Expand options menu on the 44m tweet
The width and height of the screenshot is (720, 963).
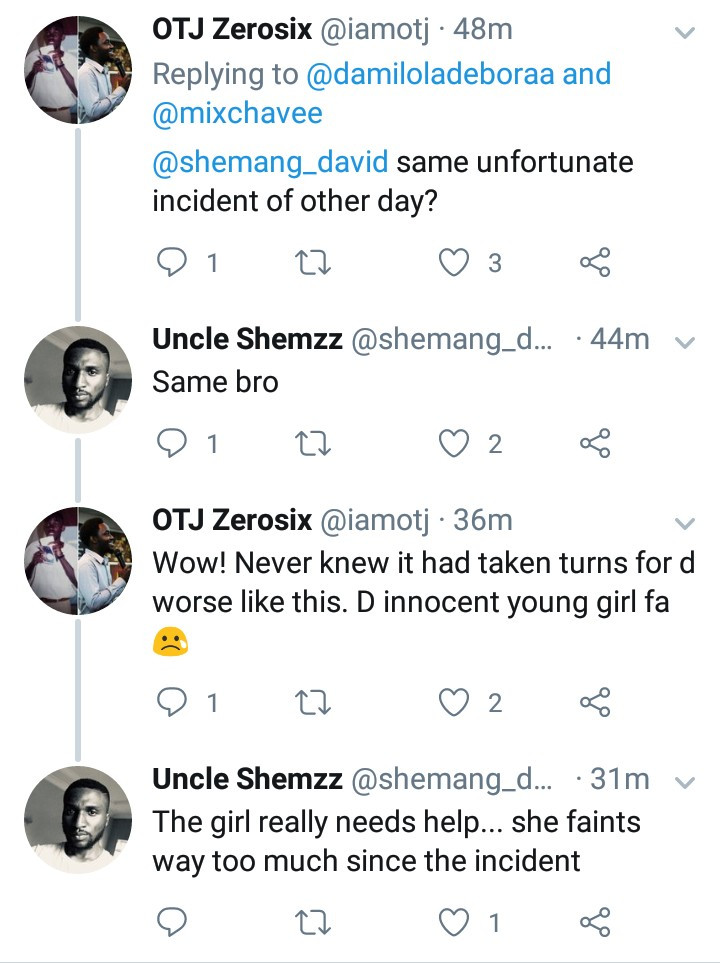point(685,342)
